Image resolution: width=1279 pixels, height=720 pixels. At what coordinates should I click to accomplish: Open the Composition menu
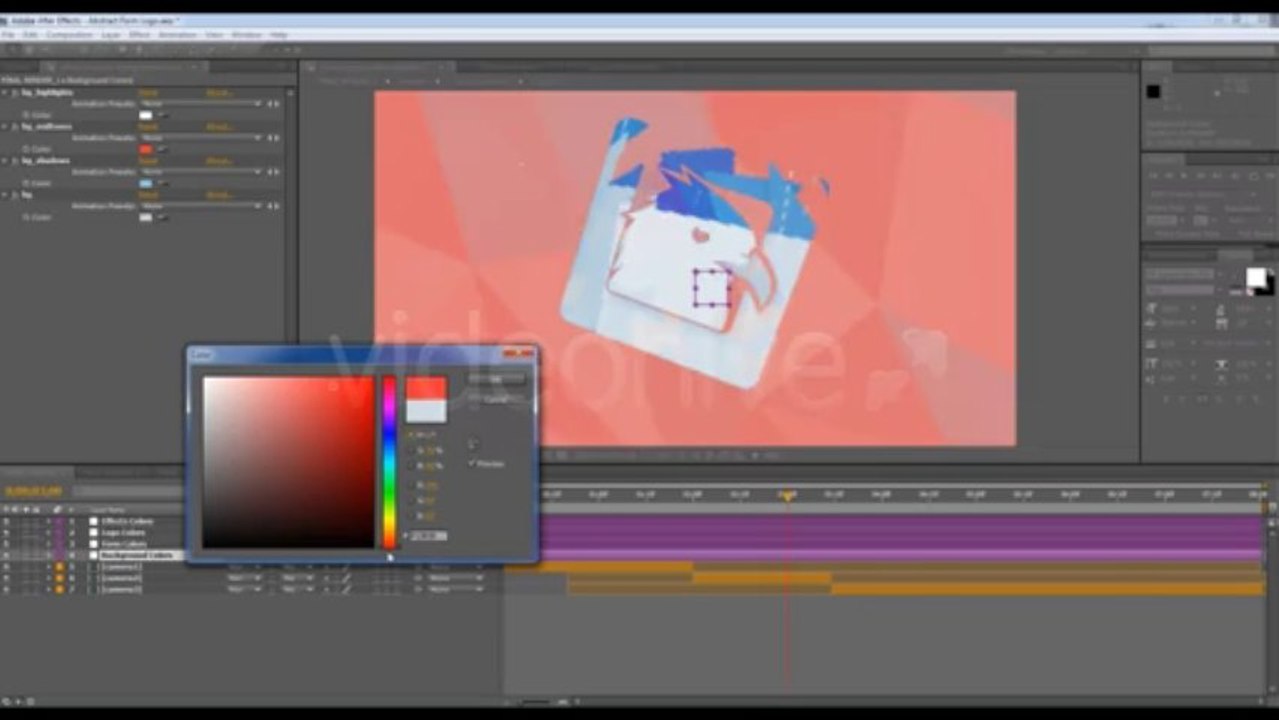tap(69, 35)
